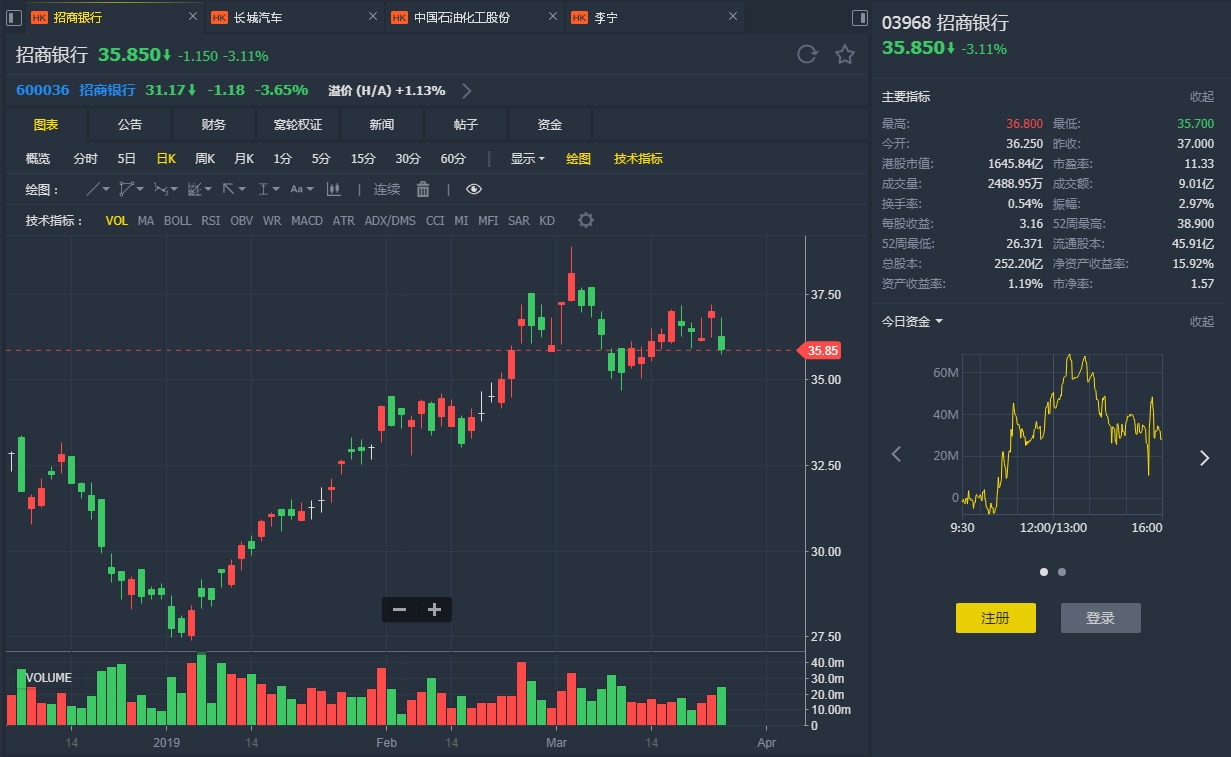Switch to the 财务 tab
Screen dimensions: 1231x757
(213, 124)
